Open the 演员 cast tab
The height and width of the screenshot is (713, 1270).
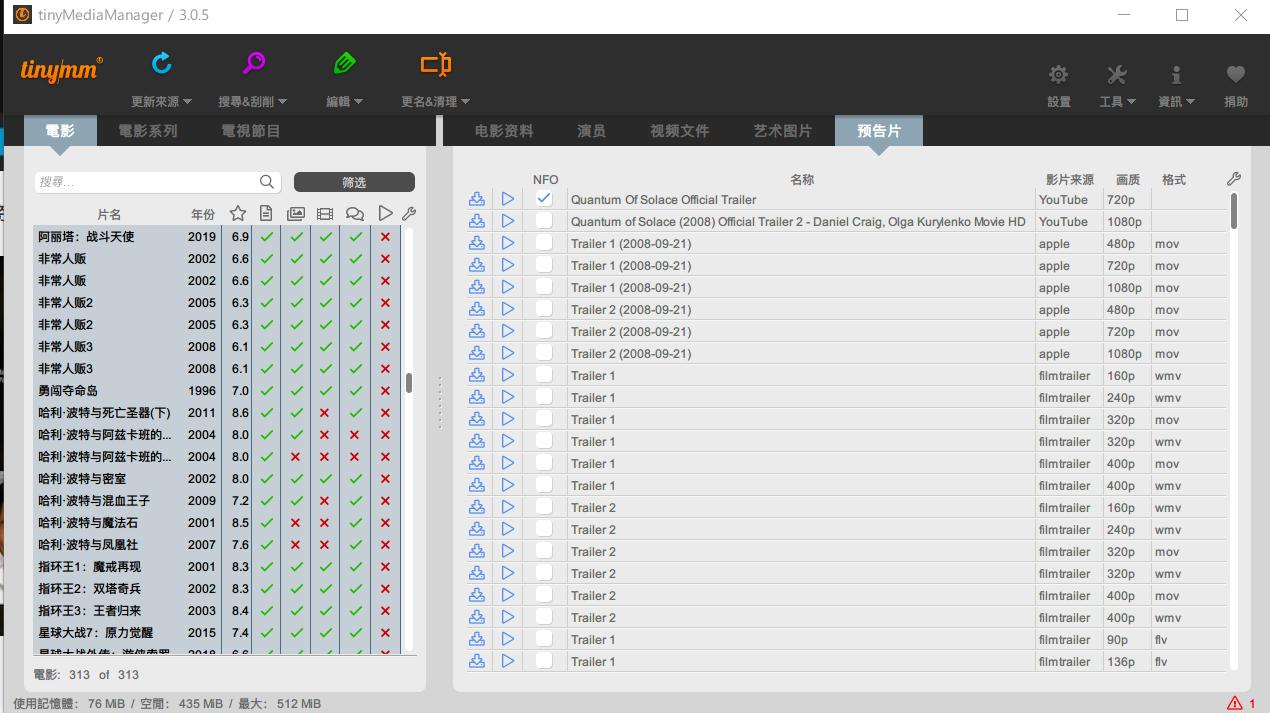591,131
